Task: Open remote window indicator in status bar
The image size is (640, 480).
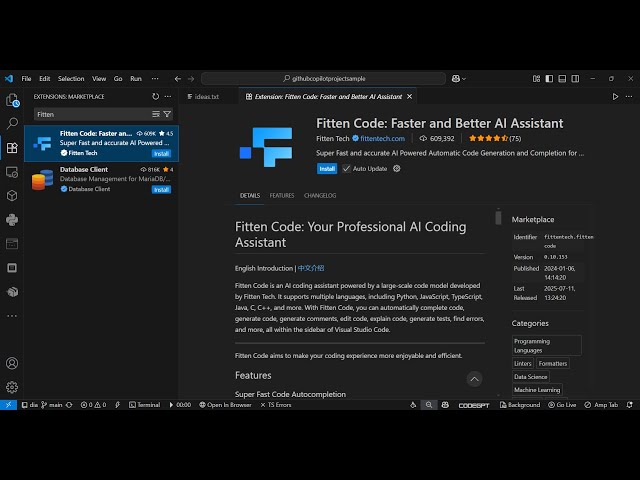Action: (x=8, y=405)
